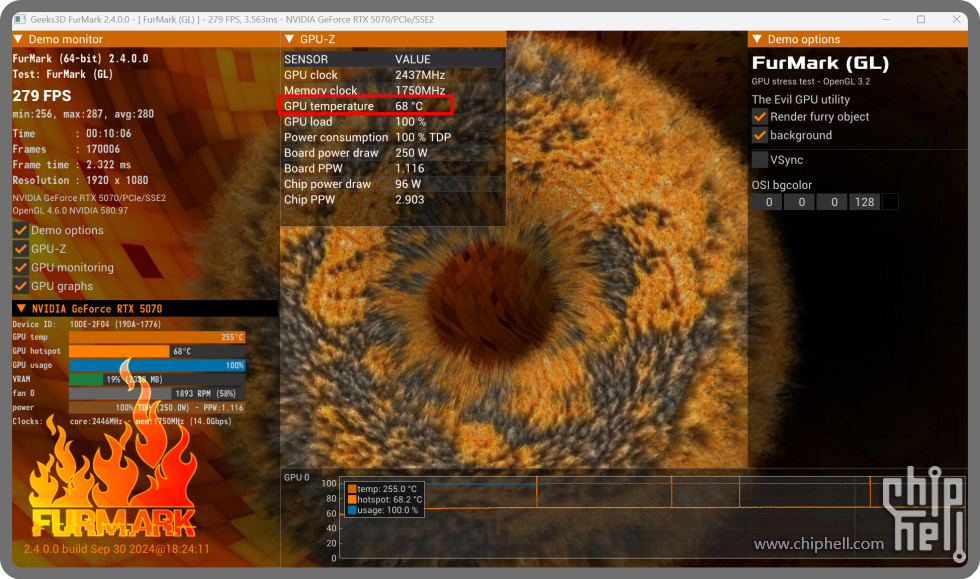Click the Resolution 1920 x 1080 line
Viewport: 980px width, 579px height.
[x=81, y=181]
